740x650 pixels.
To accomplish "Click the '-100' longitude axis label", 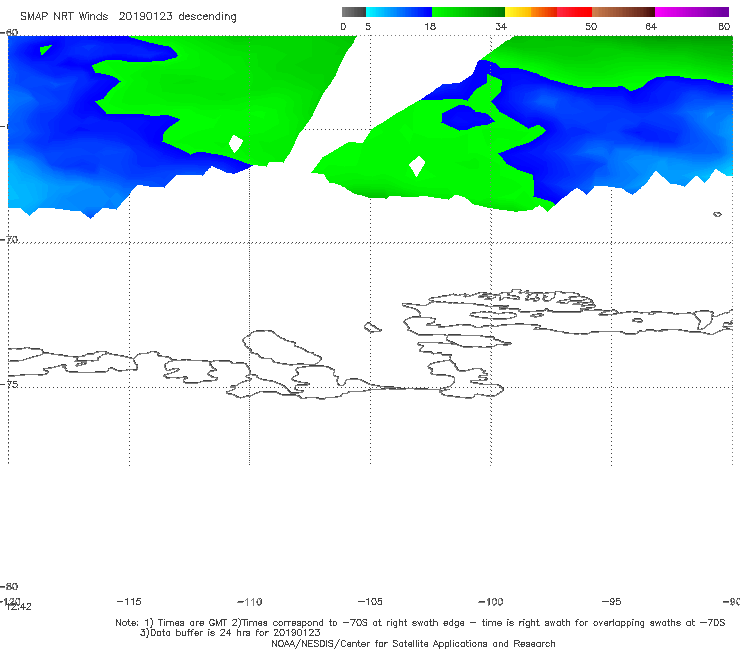I will [x=491, y=601].
